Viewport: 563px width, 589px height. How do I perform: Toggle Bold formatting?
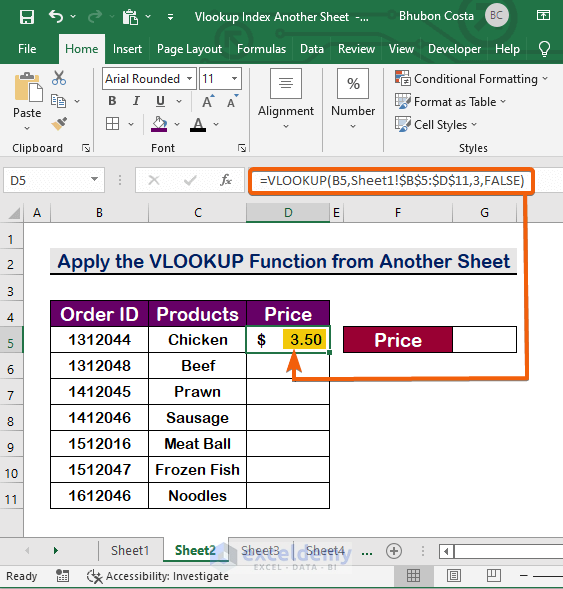(x=112, y=101)
